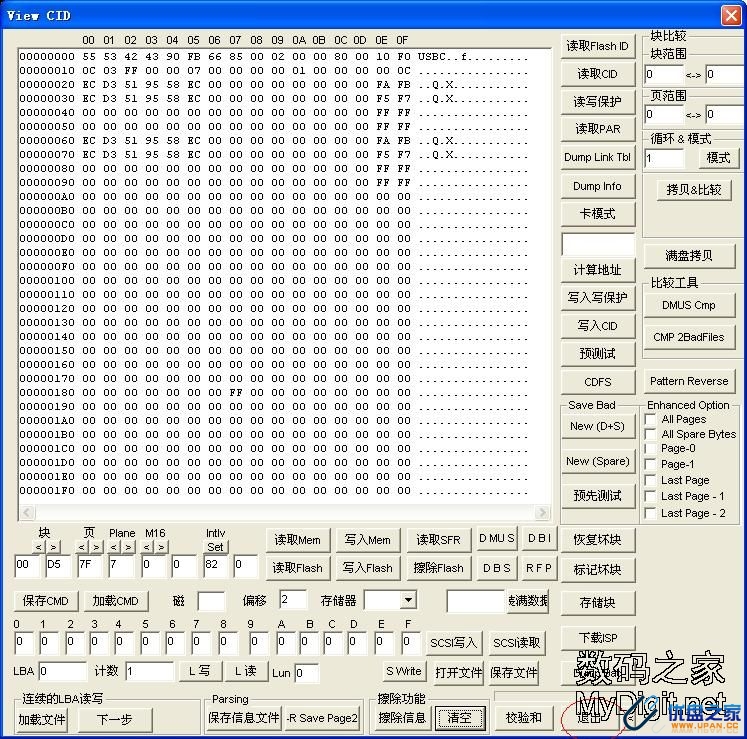Increase M16 value with right arrow

(x=162, y=547)
